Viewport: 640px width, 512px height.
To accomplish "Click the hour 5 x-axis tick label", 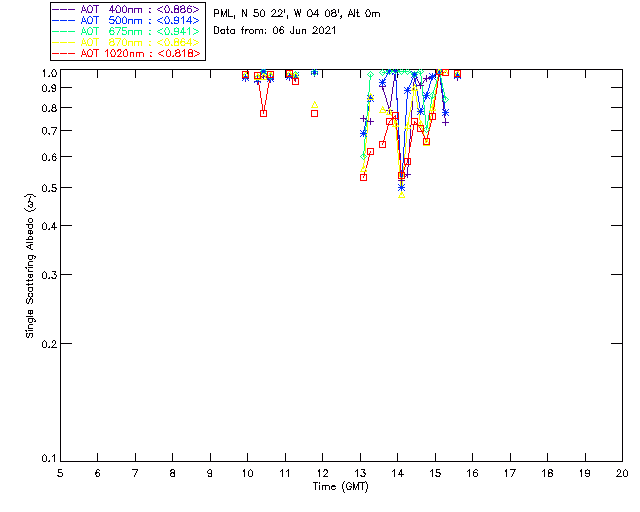I will pyautogui.click(x=60, y=473).
